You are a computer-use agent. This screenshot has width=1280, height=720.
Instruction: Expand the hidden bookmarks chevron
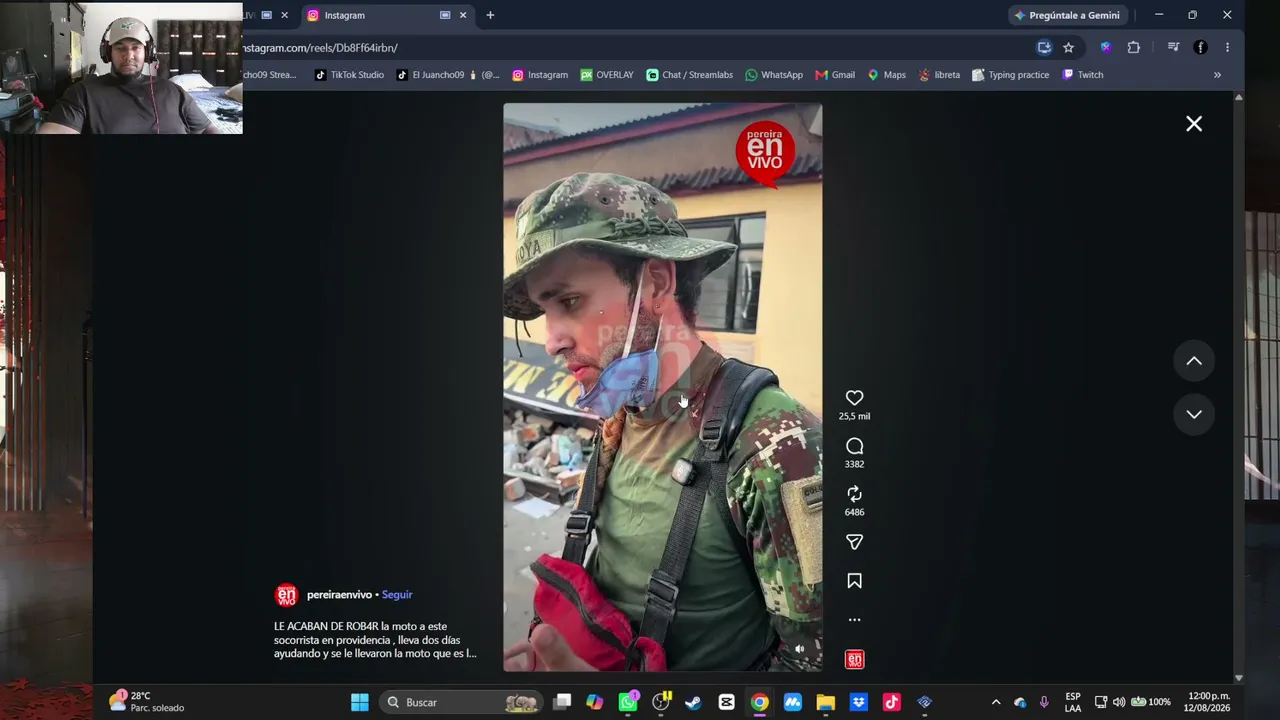(x=1217, y=75)
